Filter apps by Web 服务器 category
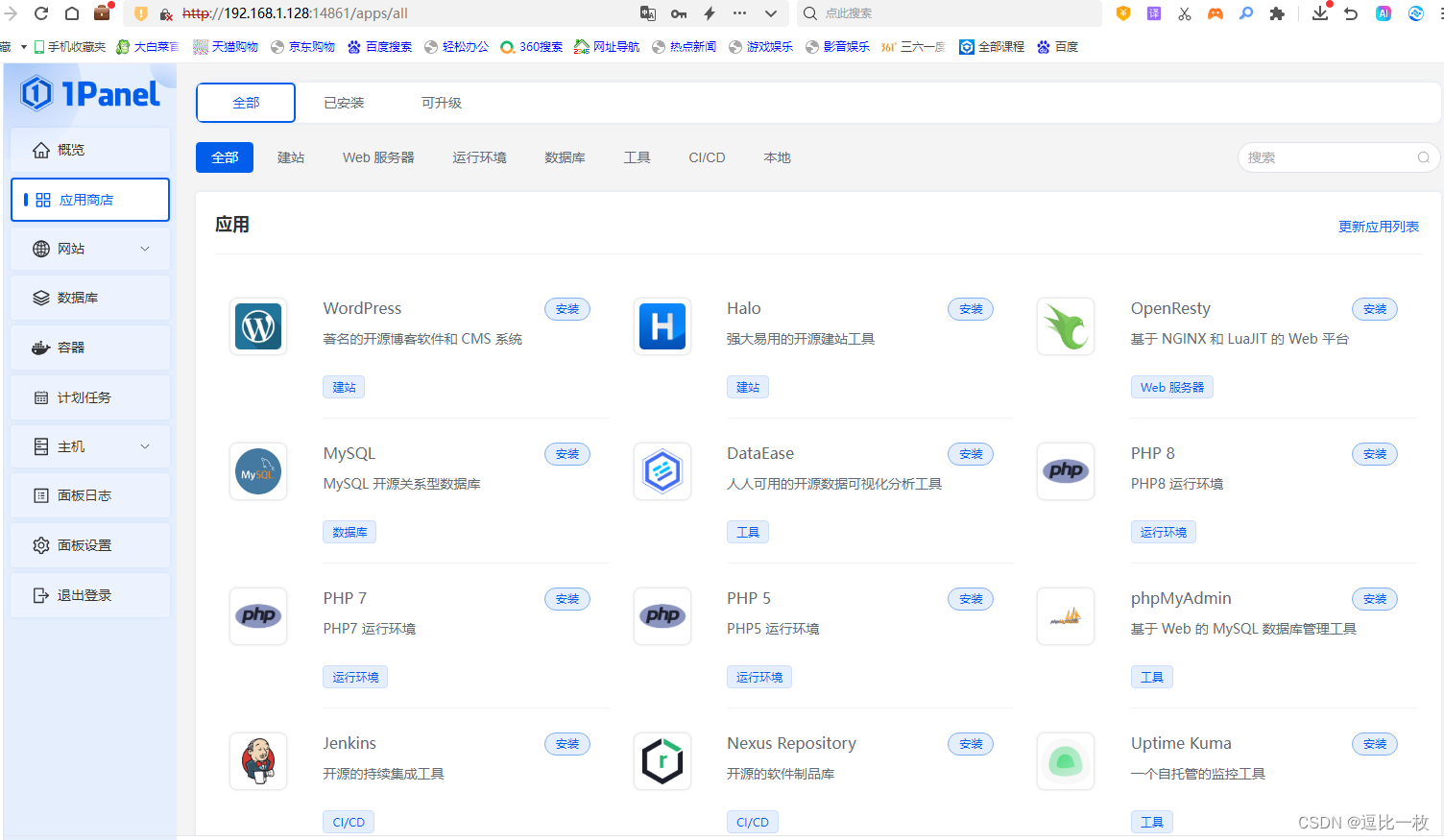Image resolution: width=1444 pixels, height=840 pixels. [378, 157]
